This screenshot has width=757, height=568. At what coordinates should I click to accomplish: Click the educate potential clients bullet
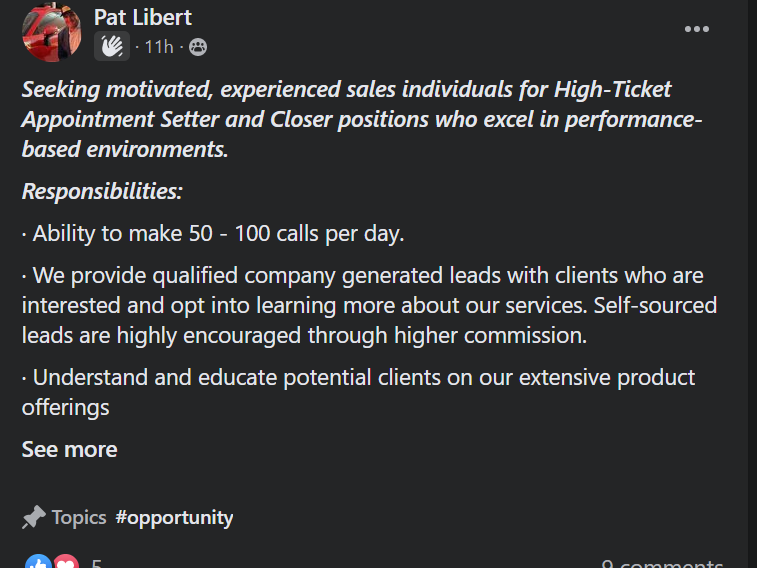pos(358,391)
